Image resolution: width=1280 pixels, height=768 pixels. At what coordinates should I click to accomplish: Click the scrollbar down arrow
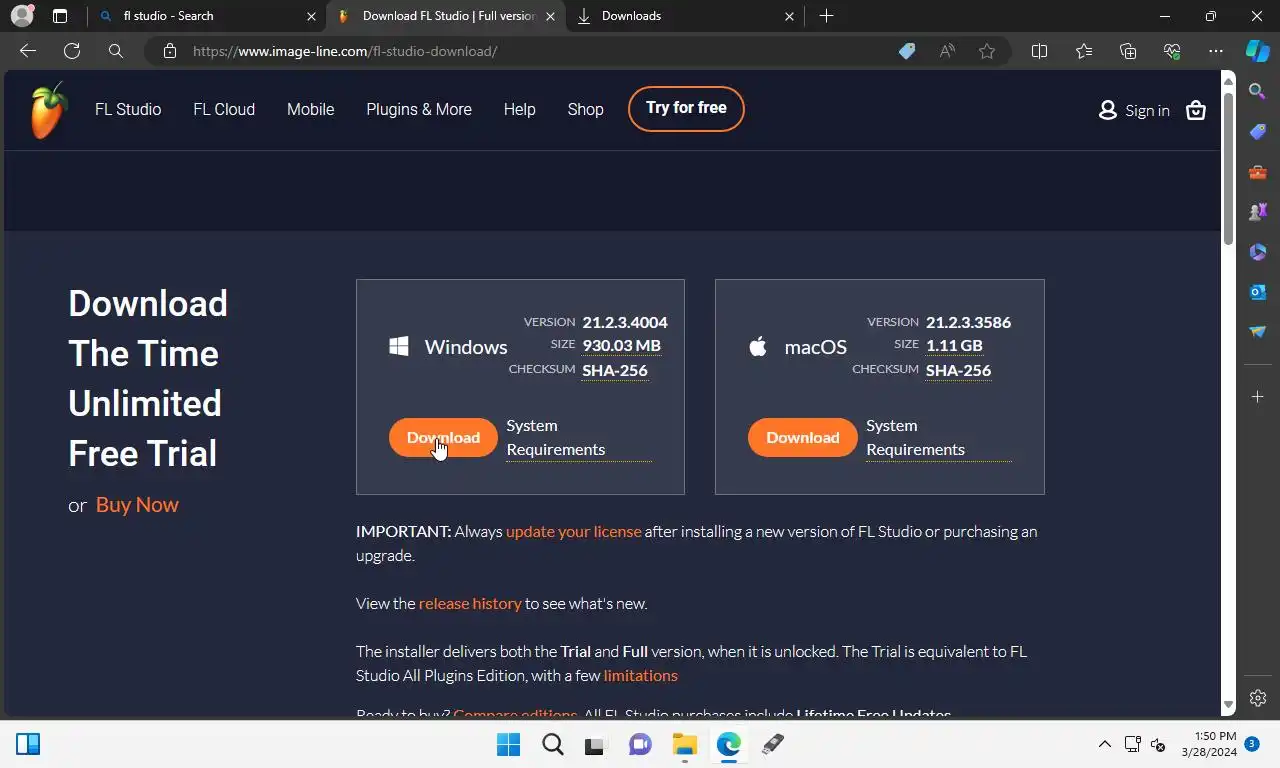point(1229,706)
